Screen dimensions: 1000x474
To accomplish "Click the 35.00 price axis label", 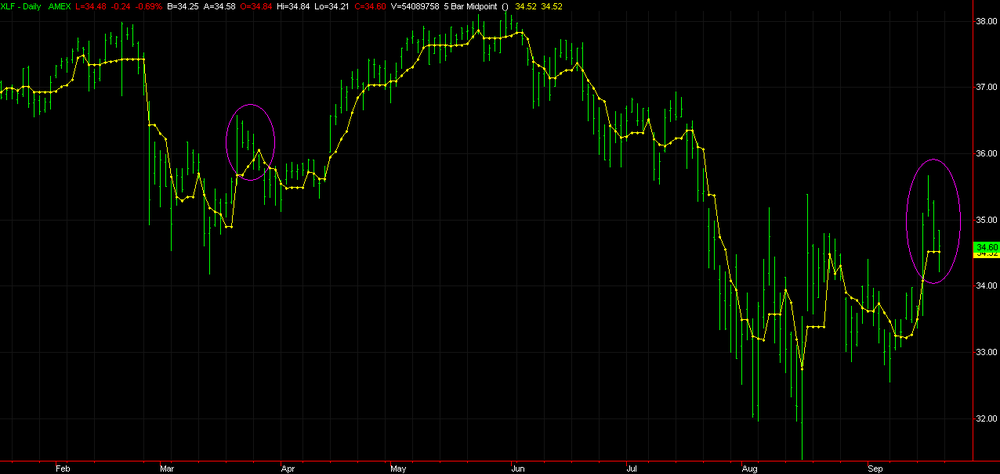I will [987, 219].
